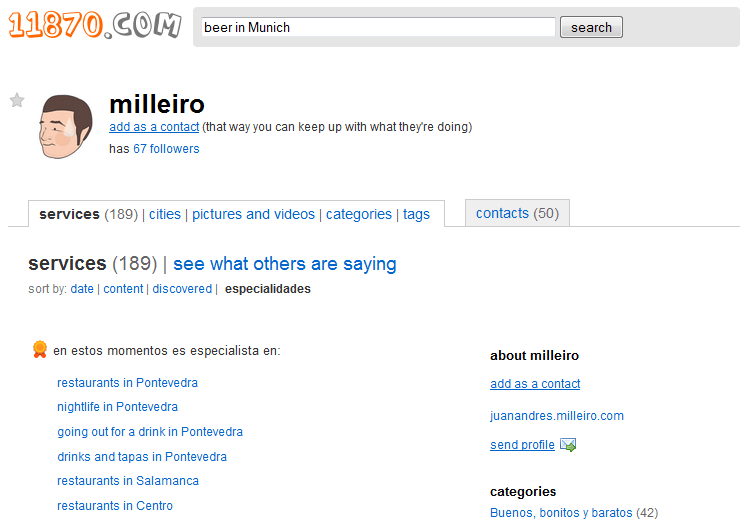Select the especialidades sort option
The image size is (746, 527).
268,289
